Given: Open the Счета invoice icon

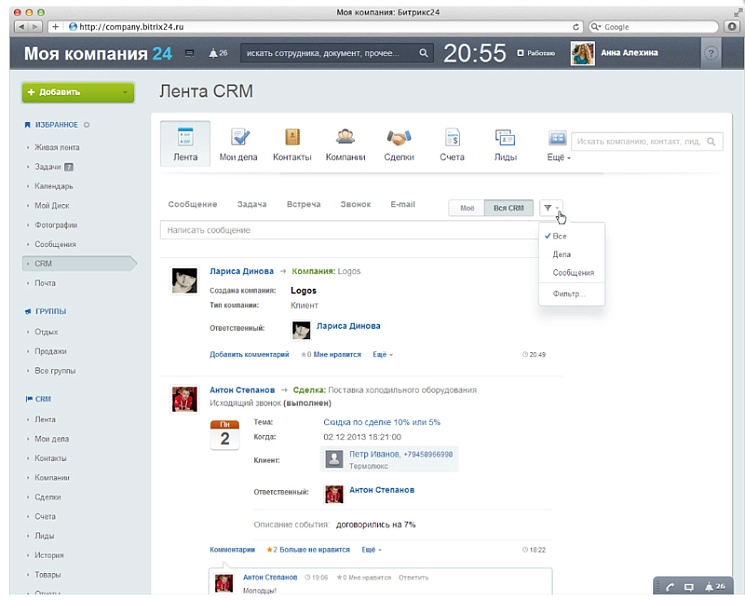Looking at the screenshot, I should pos(452,139).
